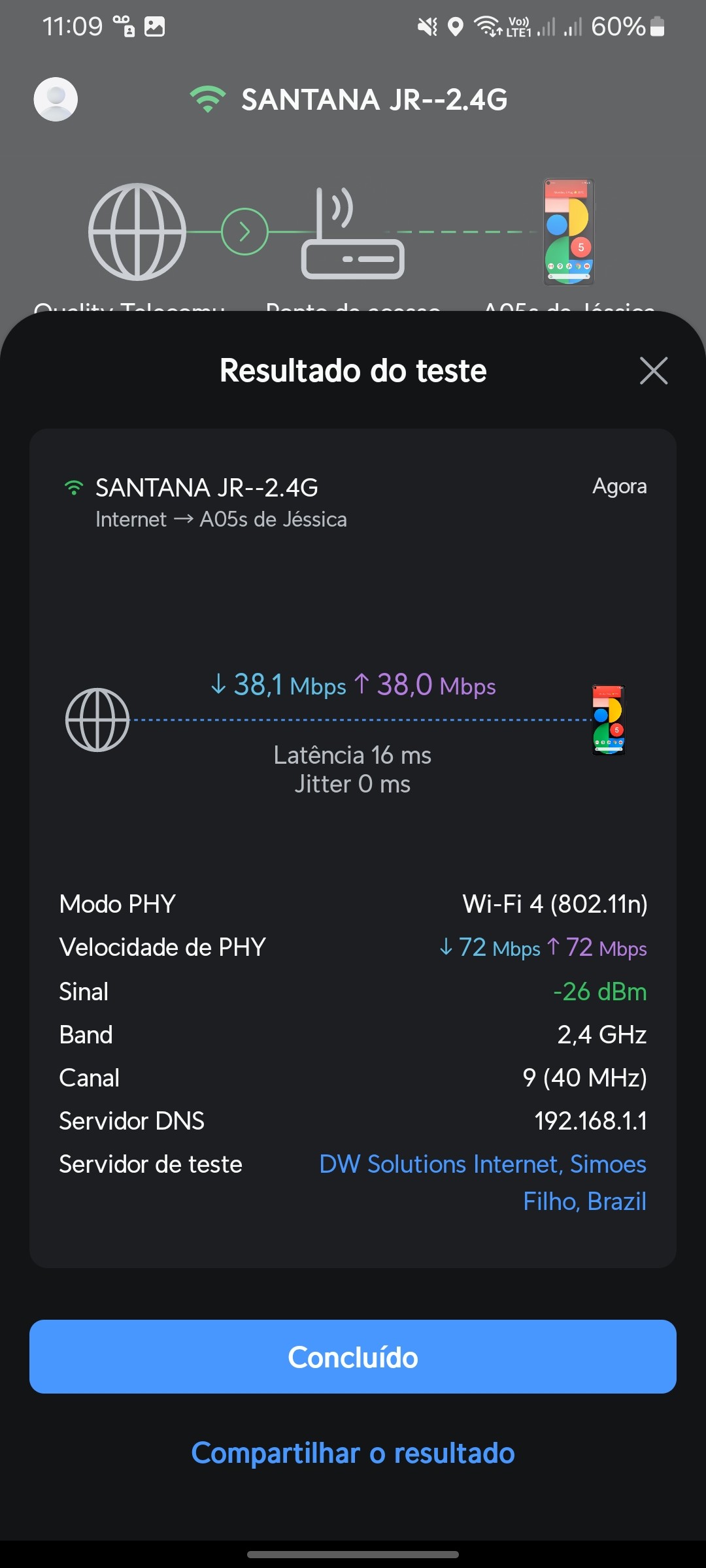
Task: Tap the Wi-Fi icon beside result network name
Action: click(x=74, y=488)
